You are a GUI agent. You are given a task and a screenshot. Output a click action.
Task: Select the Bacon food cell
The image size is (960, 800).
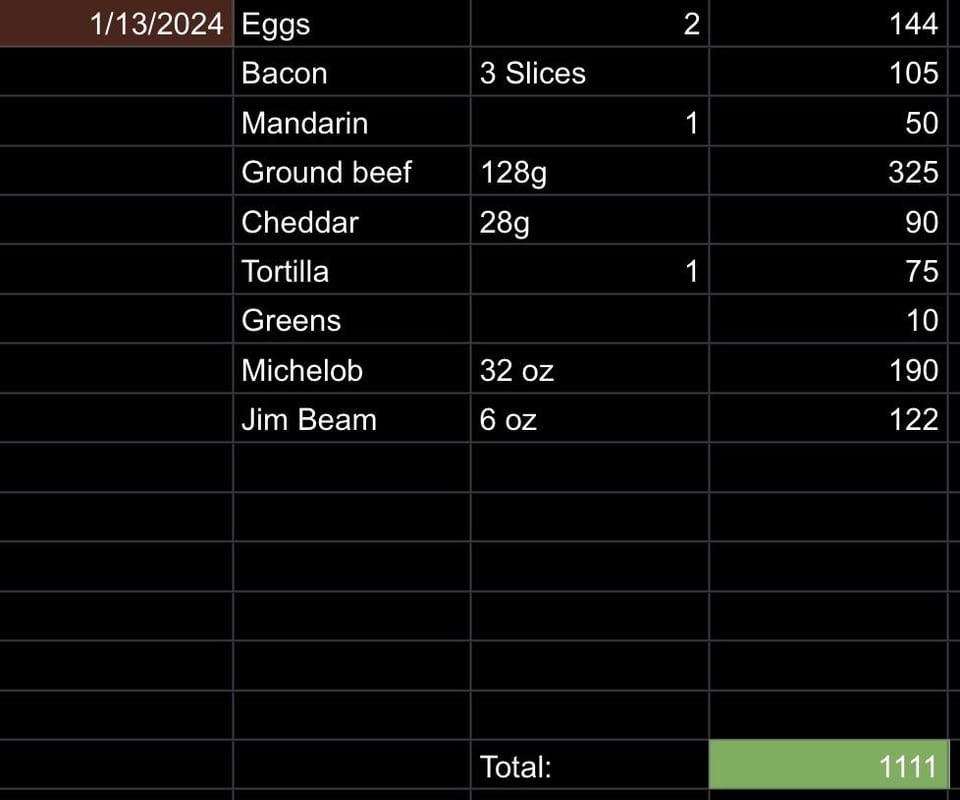[x=352, y=72]
